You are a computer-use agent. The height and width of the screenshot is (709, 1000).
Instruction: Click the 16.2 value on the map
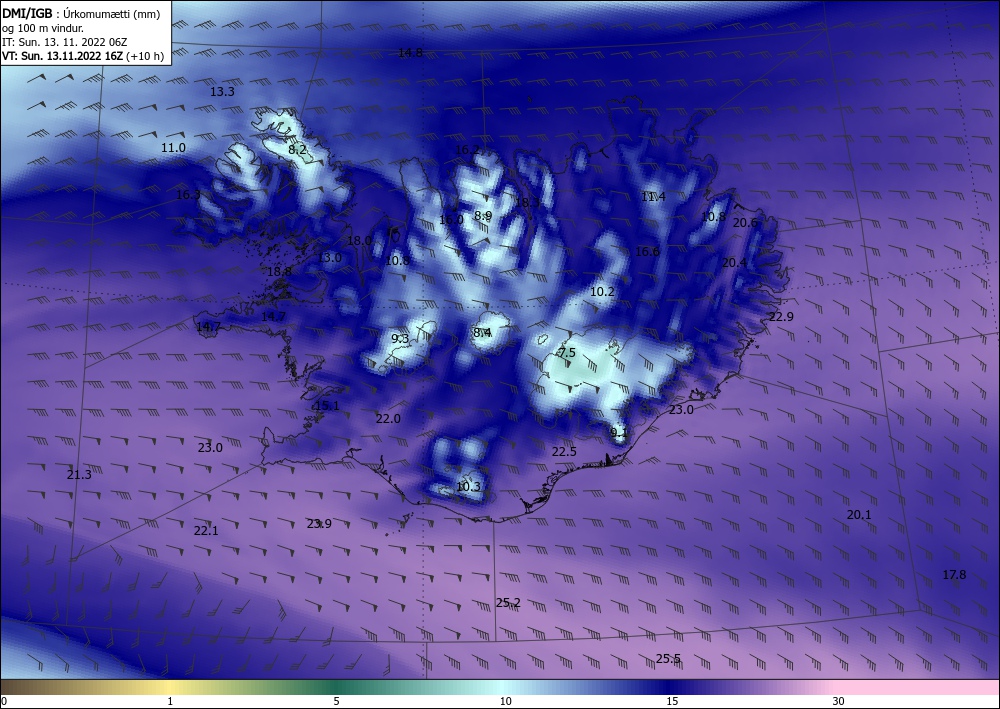tap(467, 150)
